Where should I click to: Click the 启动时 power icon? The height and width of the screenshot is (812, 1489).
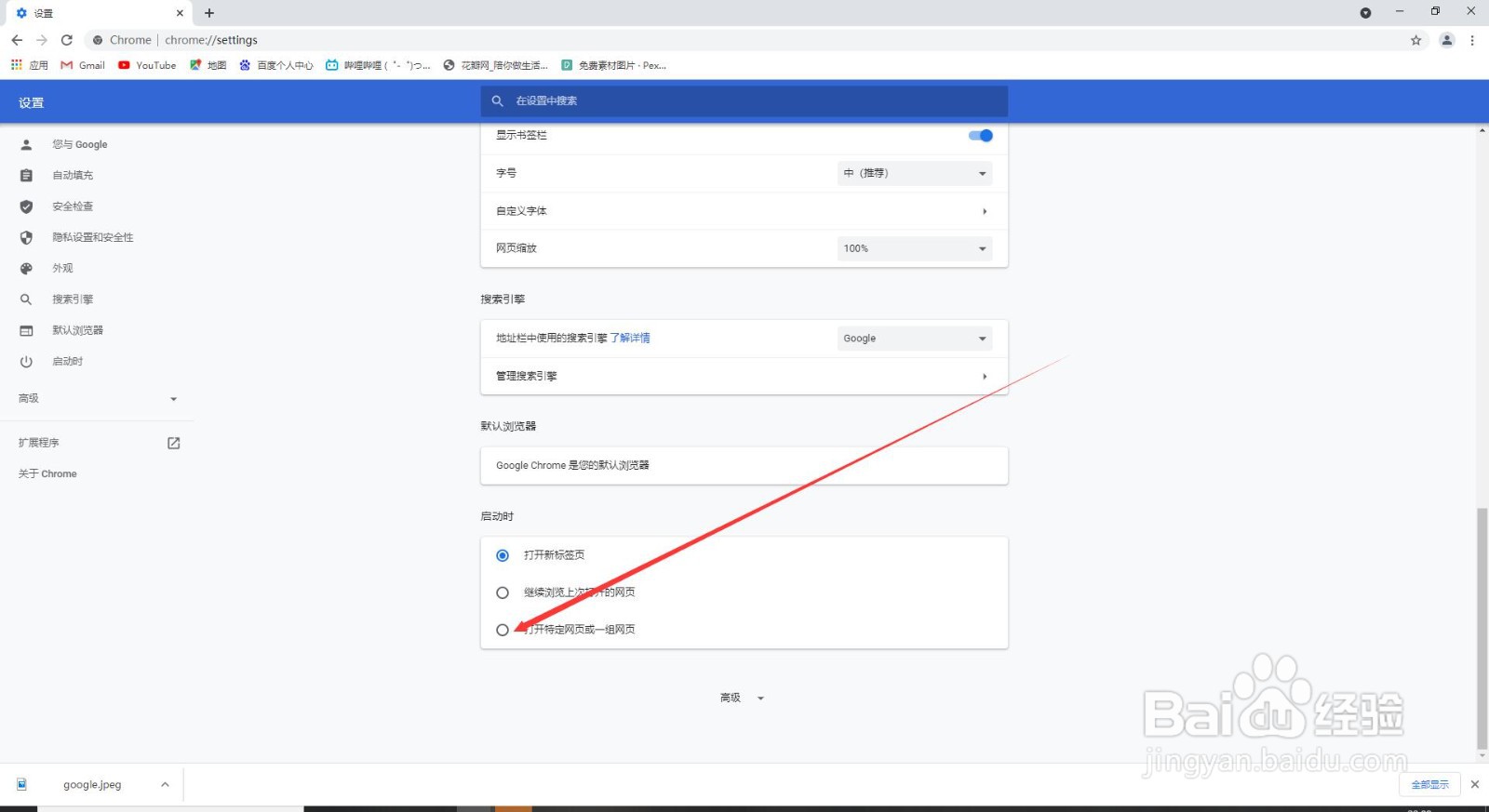click(26, 361)
